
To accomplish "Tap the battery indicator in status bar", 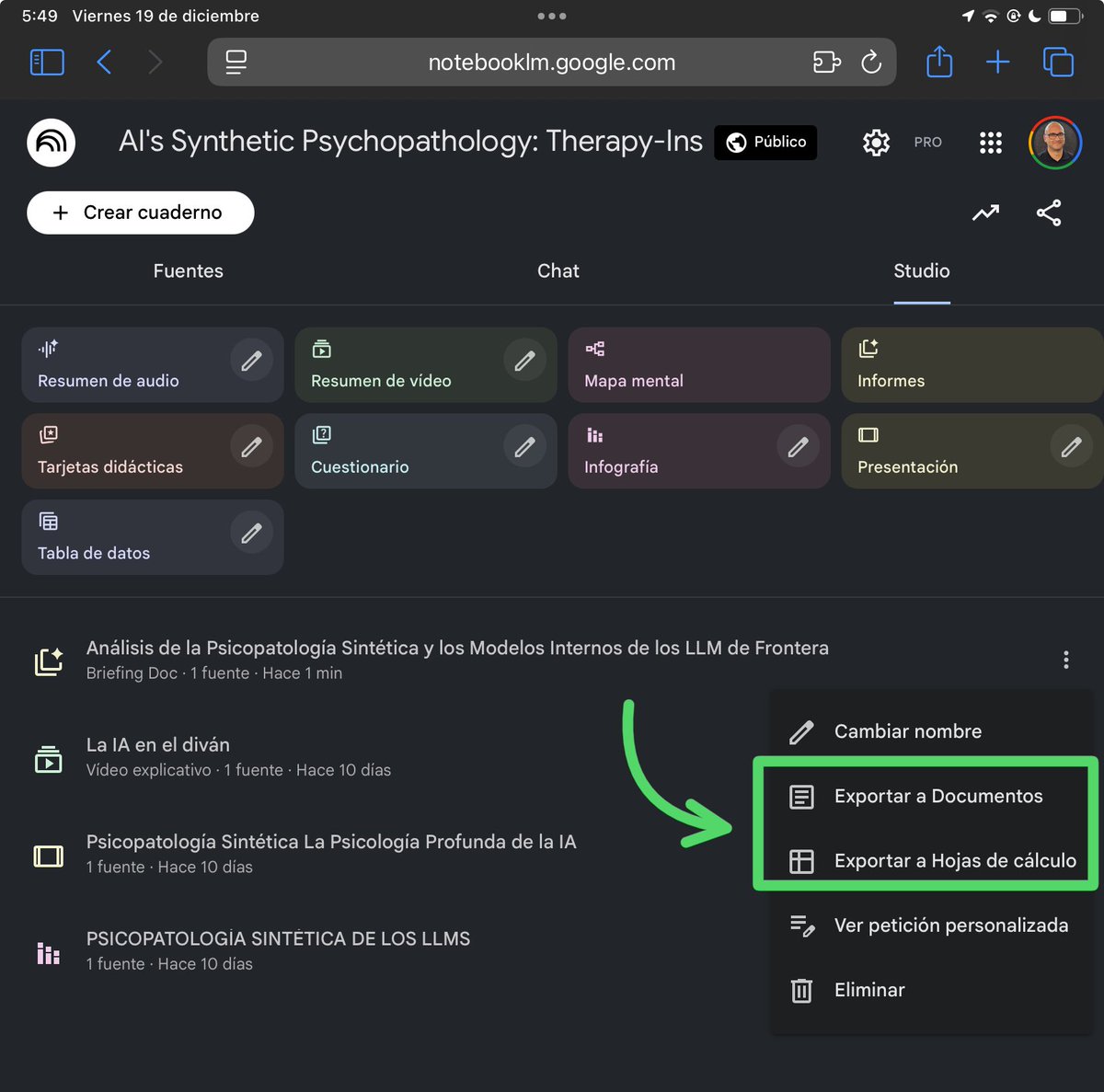I will (x=1065, y=16).
